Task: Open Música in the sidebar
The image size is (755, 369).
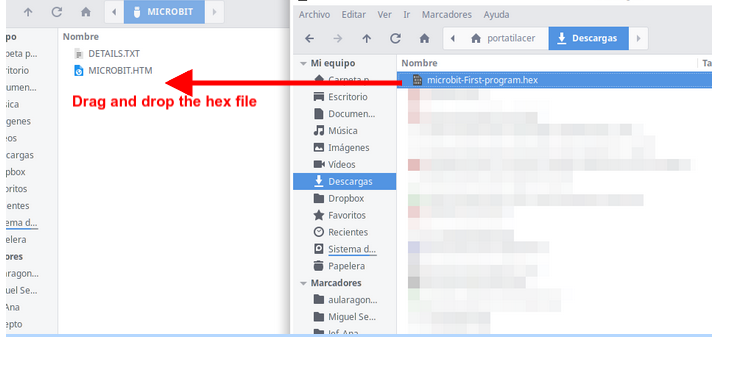Action: click(344, 131)
